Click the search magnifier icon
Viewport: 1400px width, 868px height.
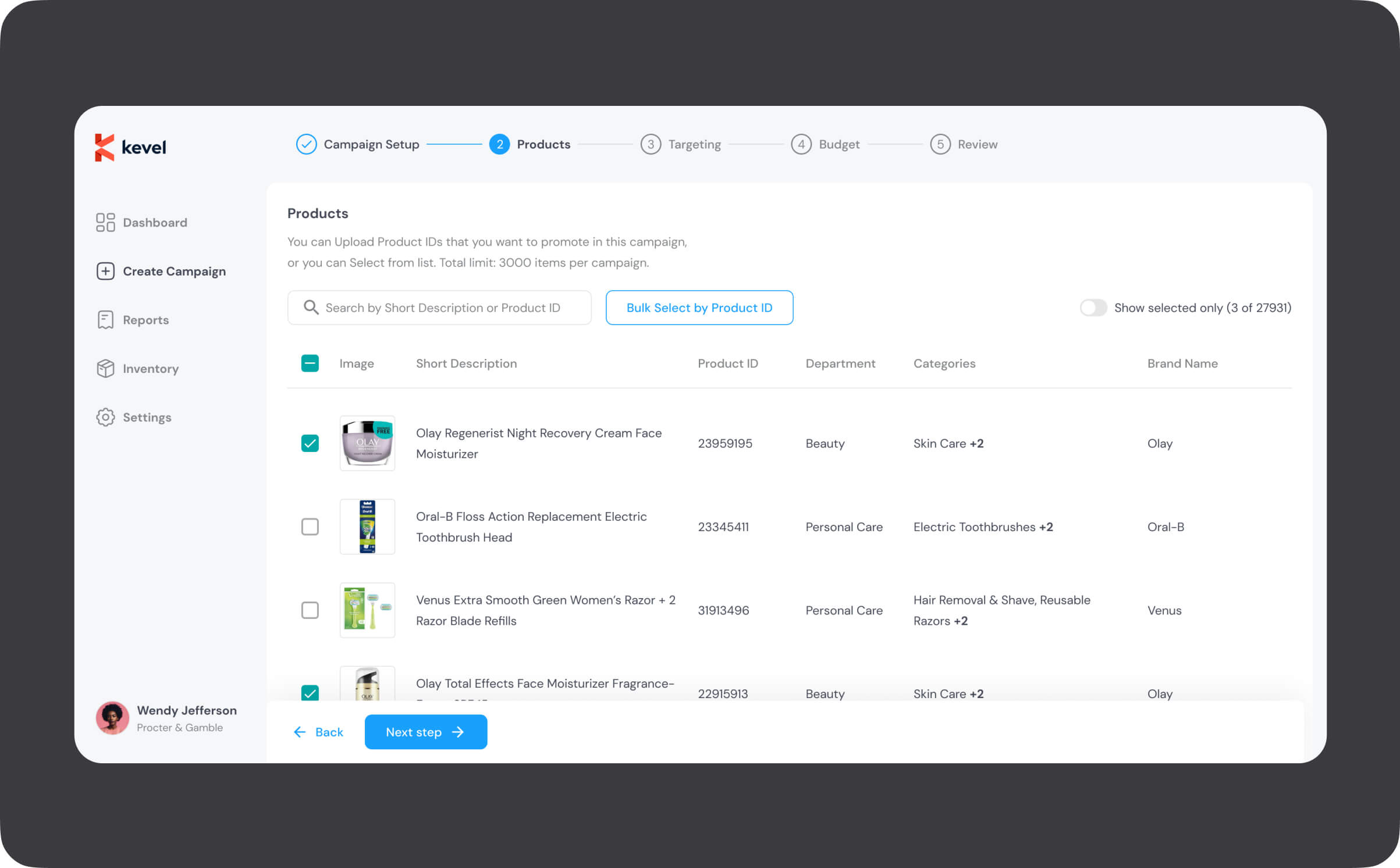pyautogui.click(x=311, y=308)
